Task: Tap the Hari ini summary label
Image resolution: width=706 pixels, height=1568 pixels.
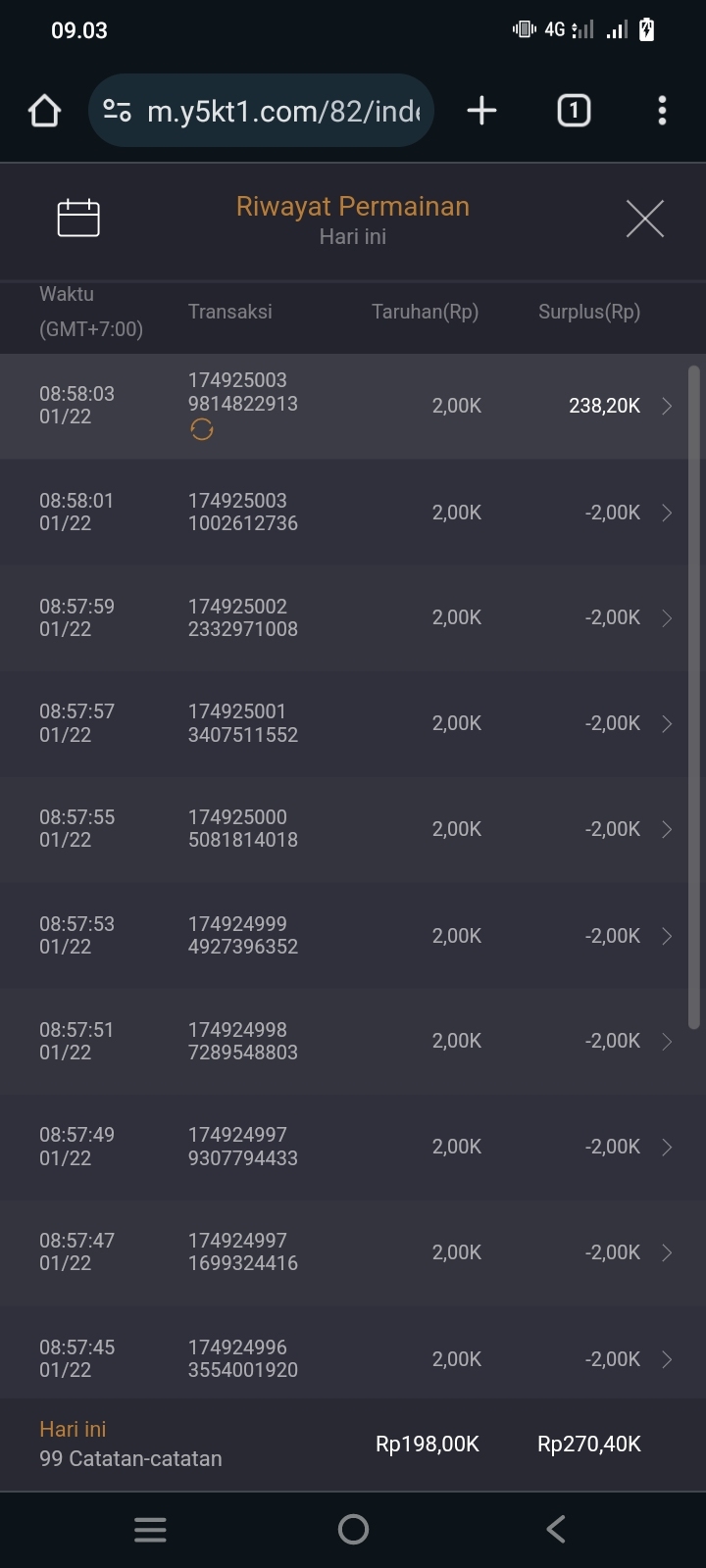Action: pyautogui.click(x=73, y=1429)
